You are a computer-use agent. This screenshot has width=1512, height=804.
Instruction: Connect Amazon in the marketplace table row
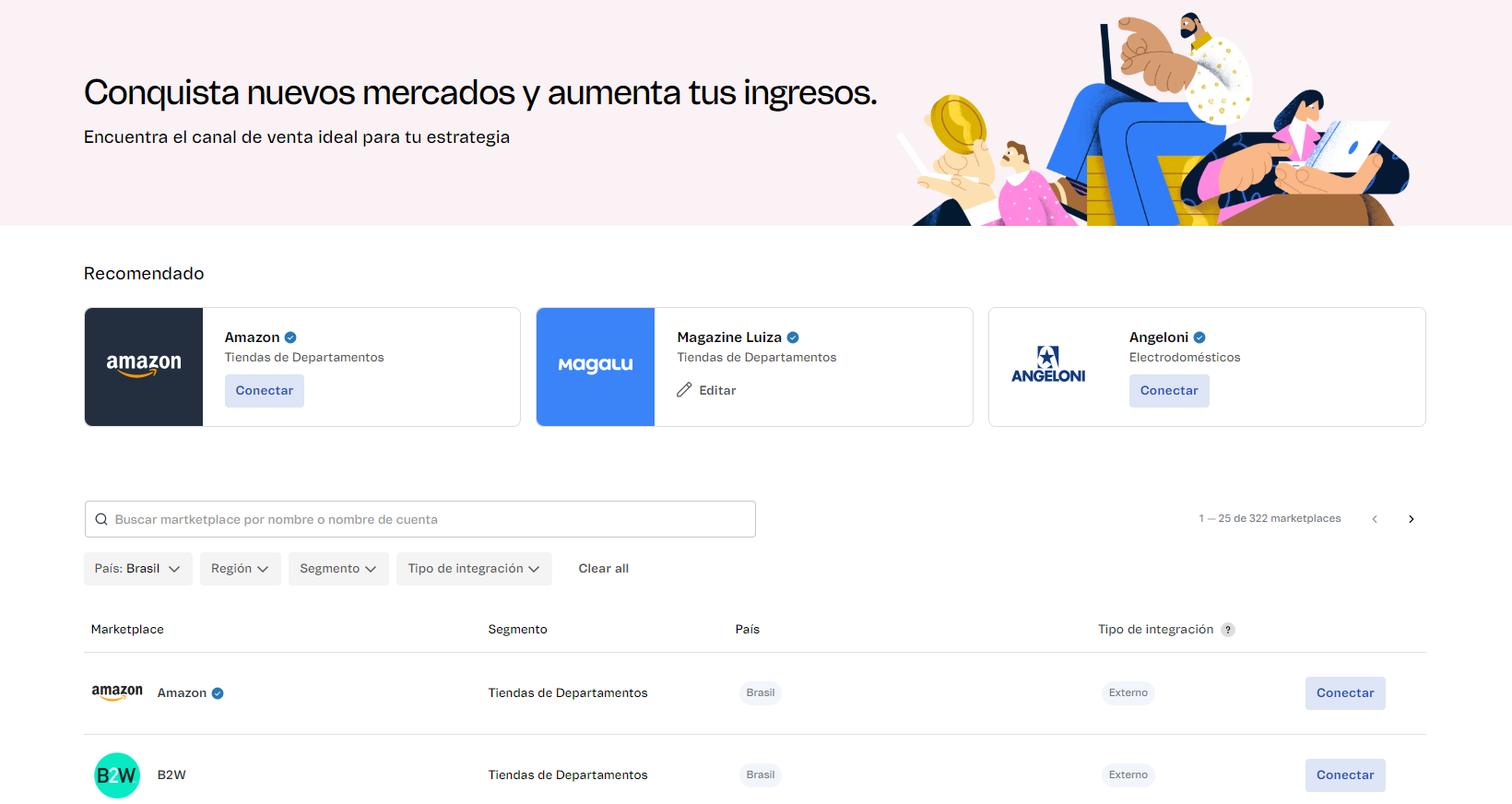[1345, 693]
